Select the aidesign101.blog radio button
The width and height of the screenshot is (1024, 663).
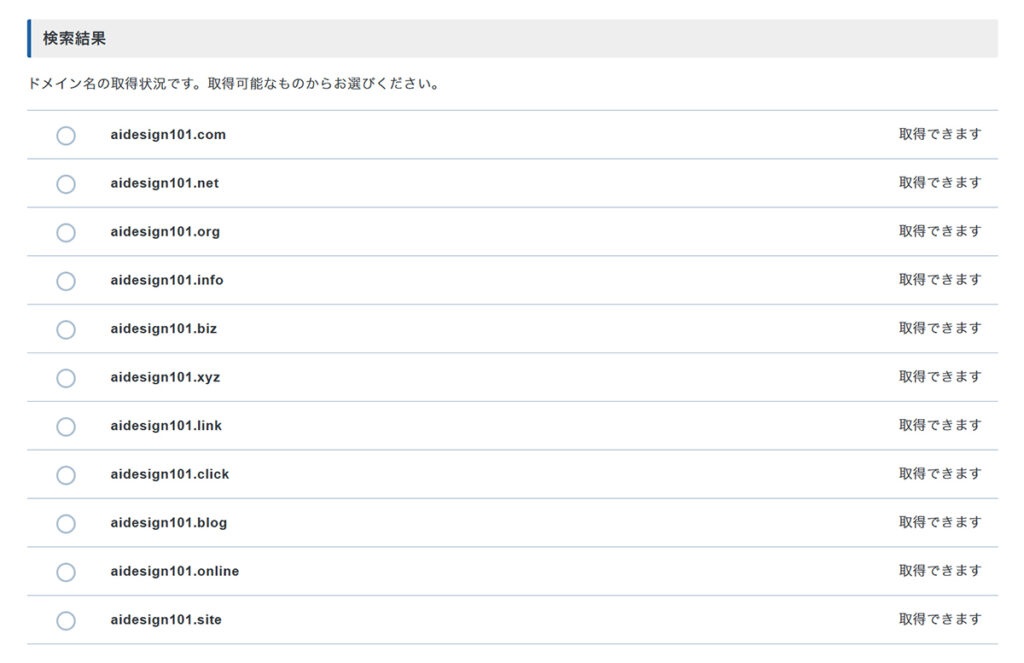[x=66, y=523]
